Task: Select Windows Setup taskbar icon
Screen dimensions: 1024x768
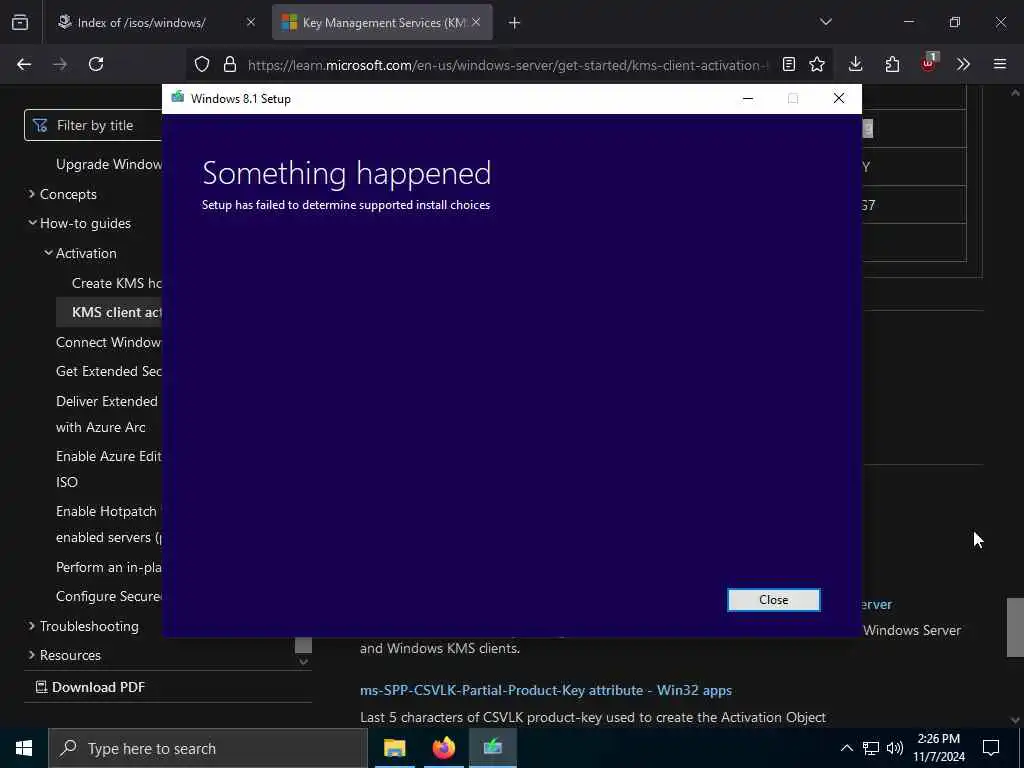Action: [x=492, y=748]
